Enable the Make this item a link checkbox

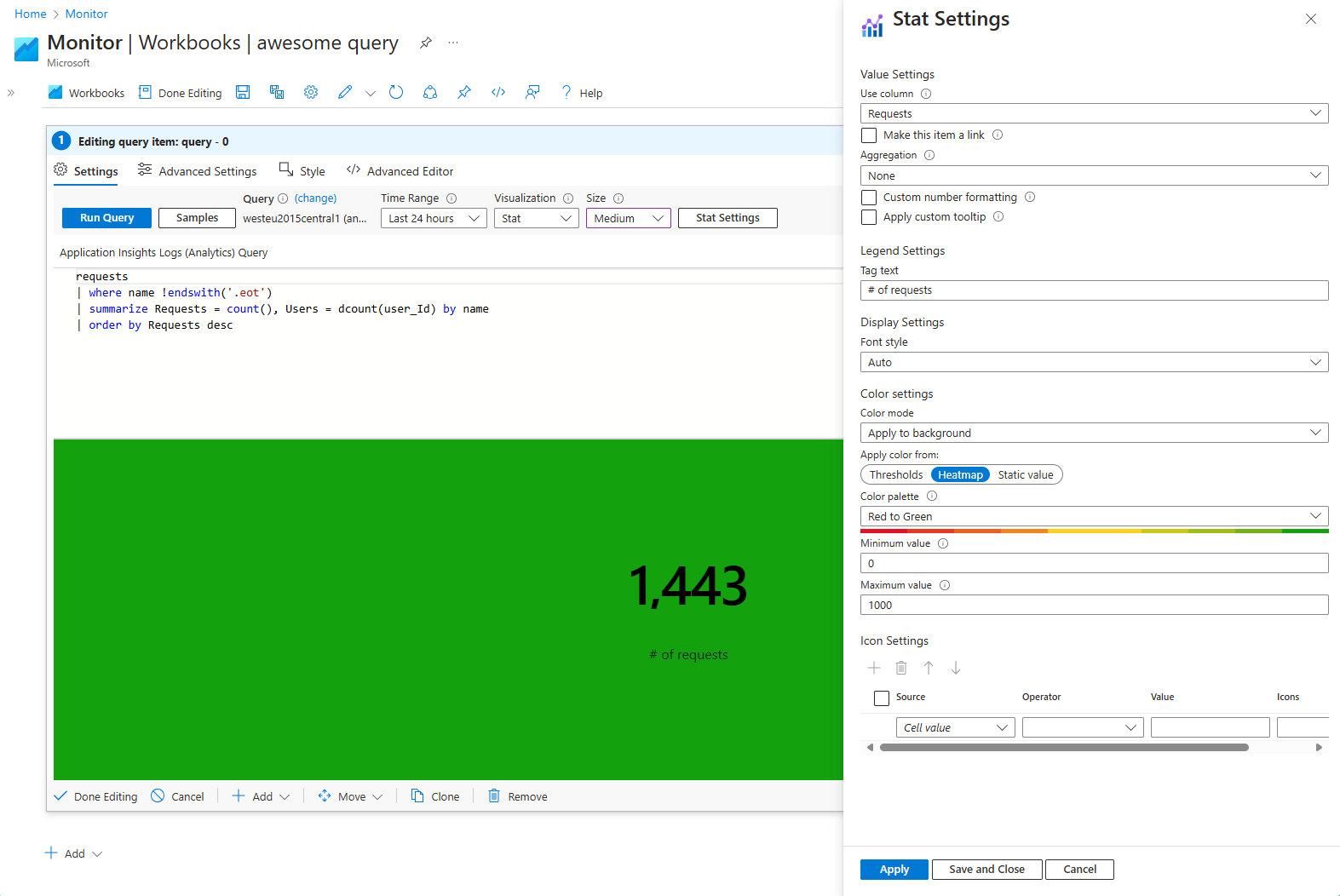[x=869, y=135]
